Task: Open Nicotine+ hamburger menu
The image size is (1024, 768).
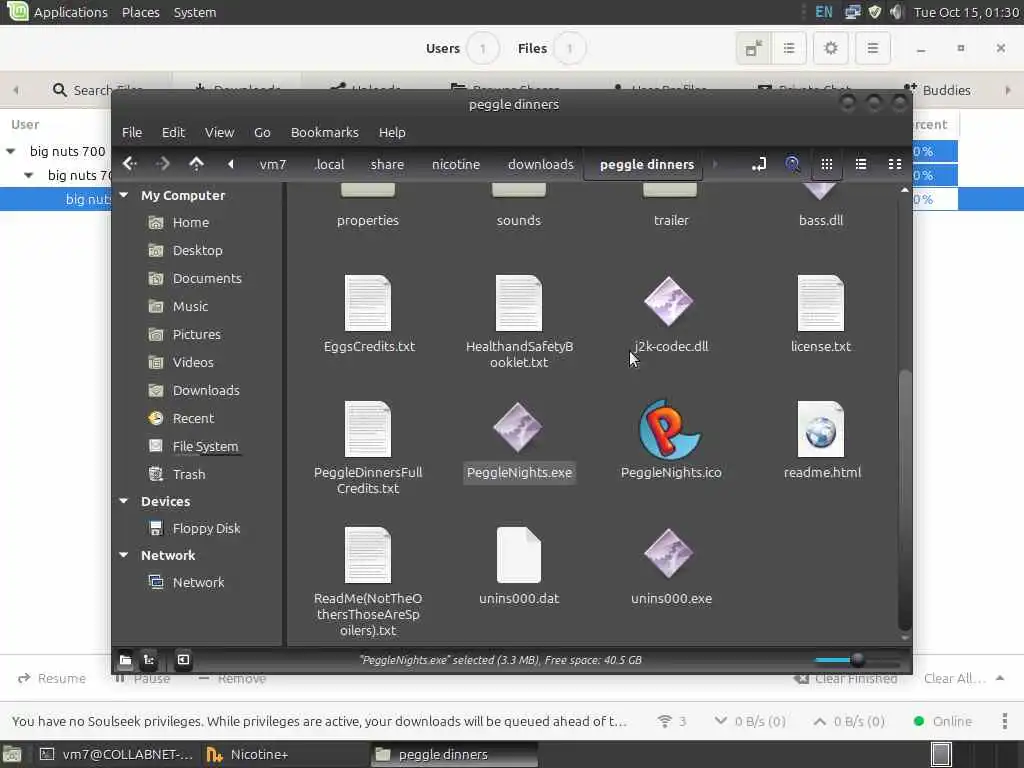Action: 872,48
